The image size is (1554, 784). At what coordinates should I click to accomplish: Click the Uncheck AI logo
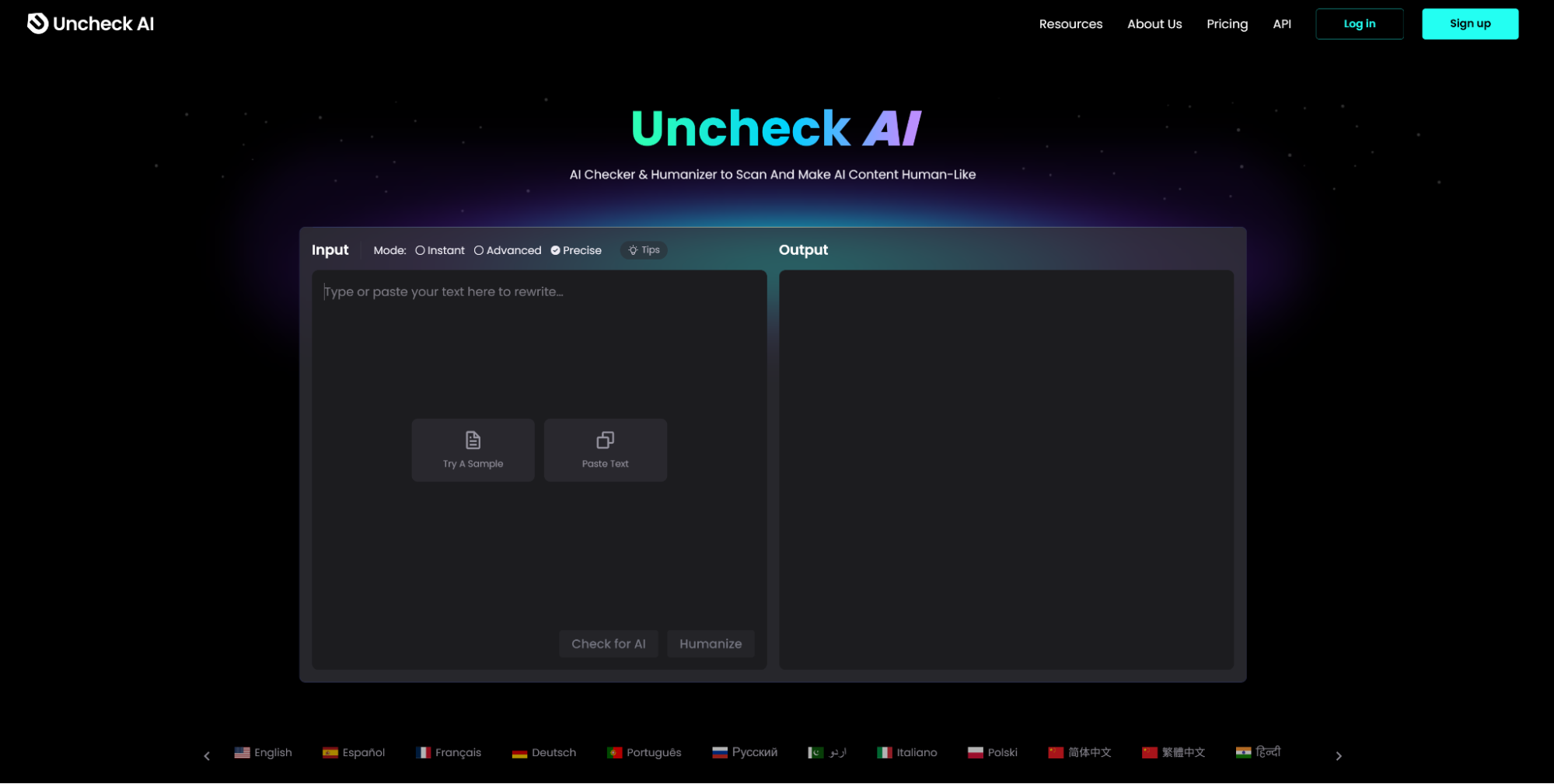pos(90,23)
